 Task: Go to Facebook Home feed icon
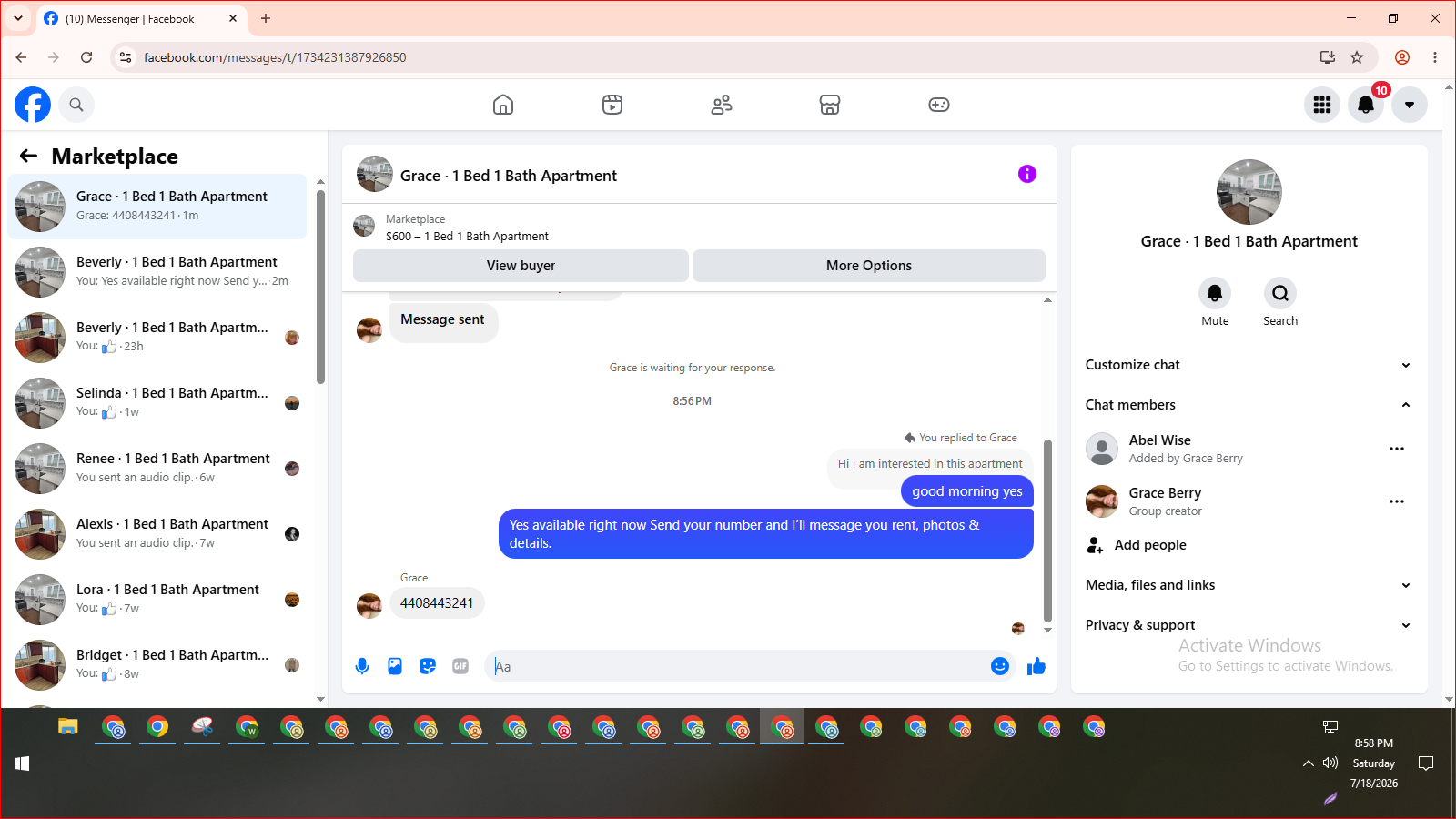503,105
